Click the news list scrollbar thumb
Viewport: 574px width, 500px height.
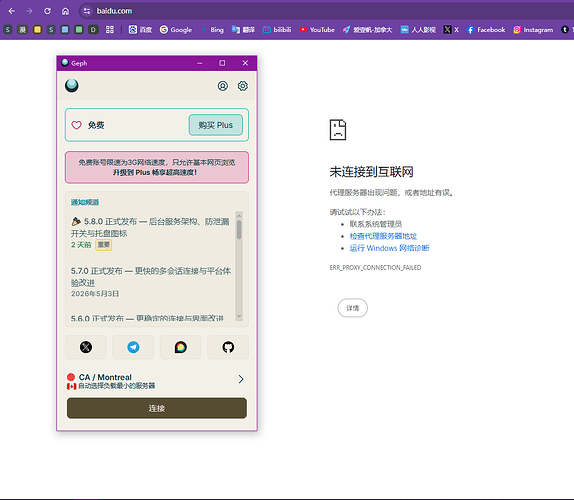click(x=239, y=230)
